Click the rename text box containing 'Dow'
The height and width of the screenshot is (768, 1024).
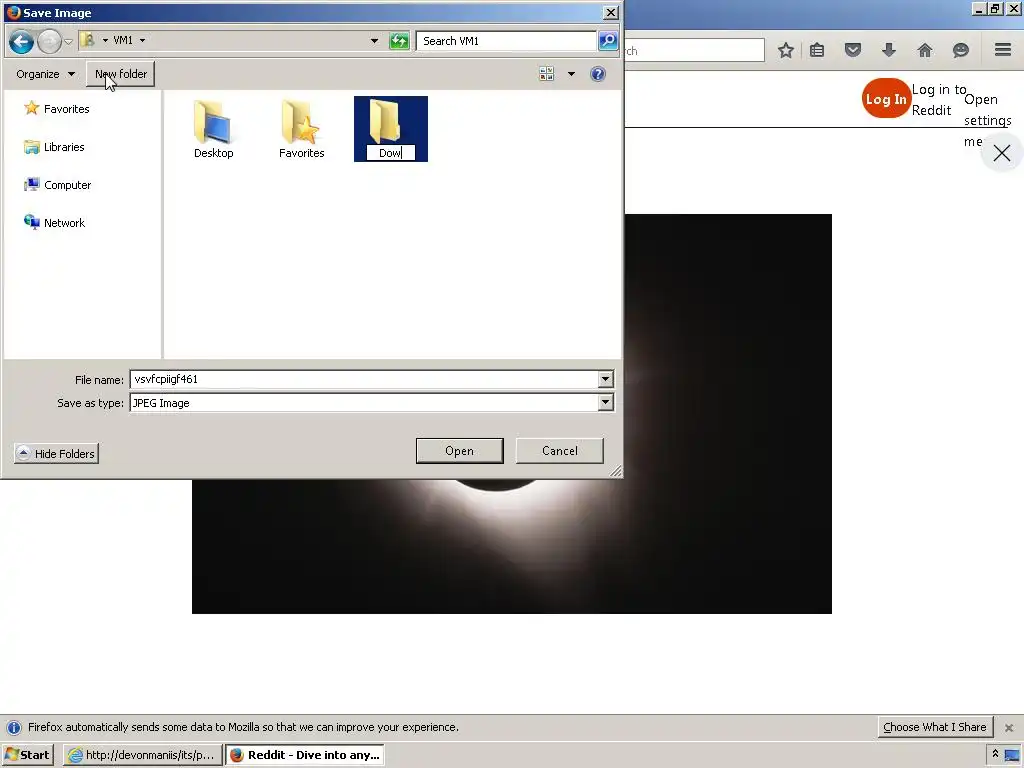click(x=391, y=153)
